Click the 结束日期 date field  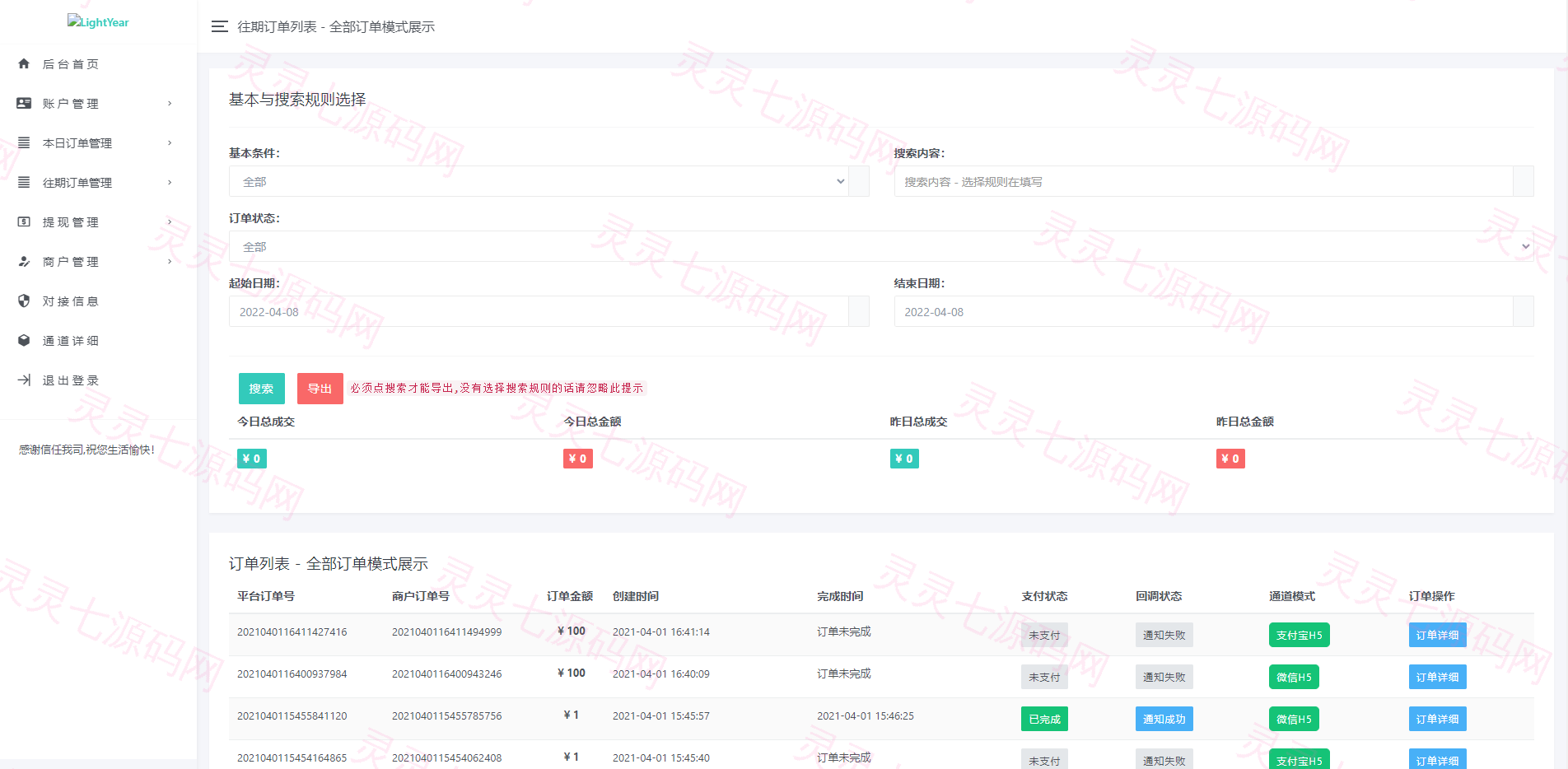pyautogui.click(x=1204, y=311)
